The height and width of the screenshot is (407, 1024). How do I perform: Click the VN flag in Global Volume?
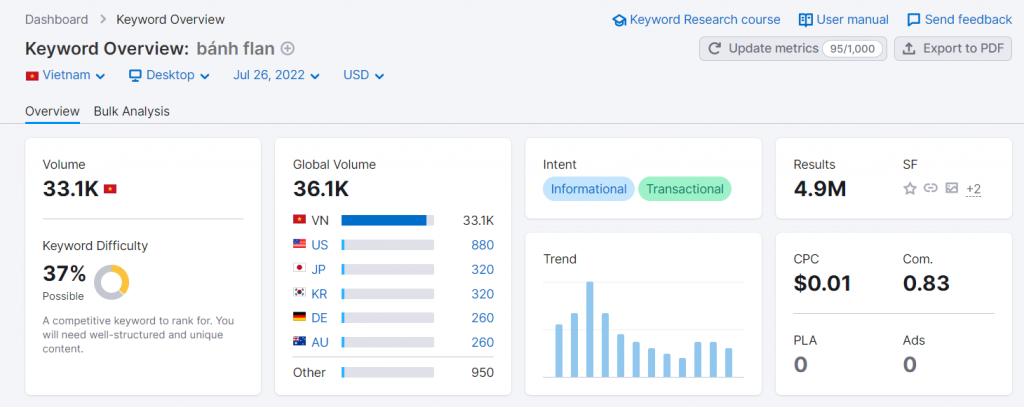pyautogui.click(x=299, y=220)
